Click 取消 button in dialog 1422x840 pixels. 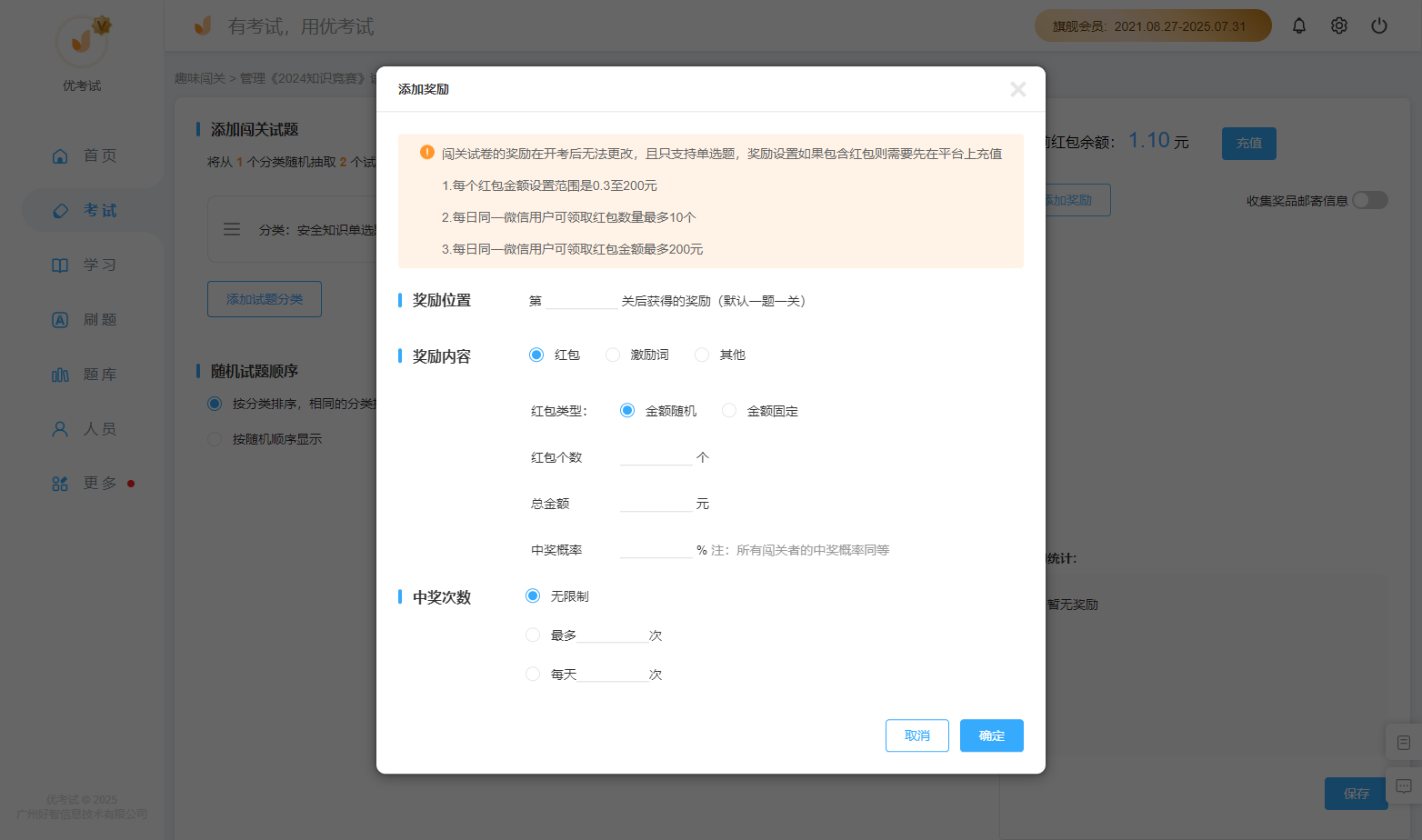(917, 735)
